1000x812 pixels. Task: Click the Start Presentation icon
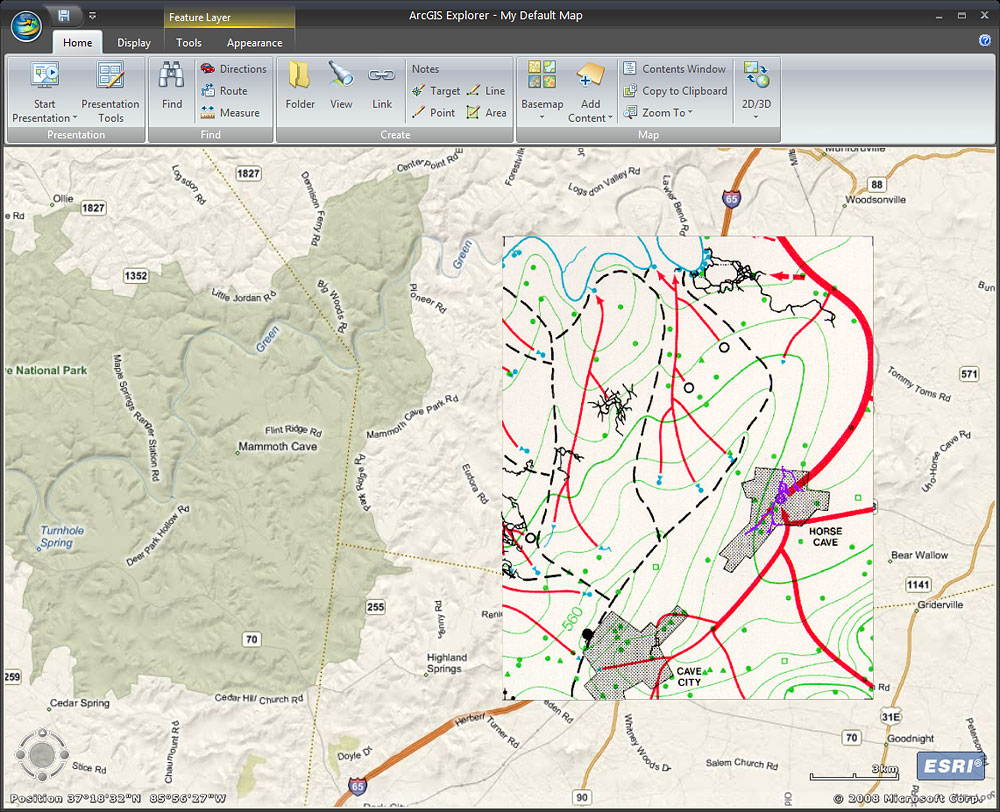(x=45, y=75)
